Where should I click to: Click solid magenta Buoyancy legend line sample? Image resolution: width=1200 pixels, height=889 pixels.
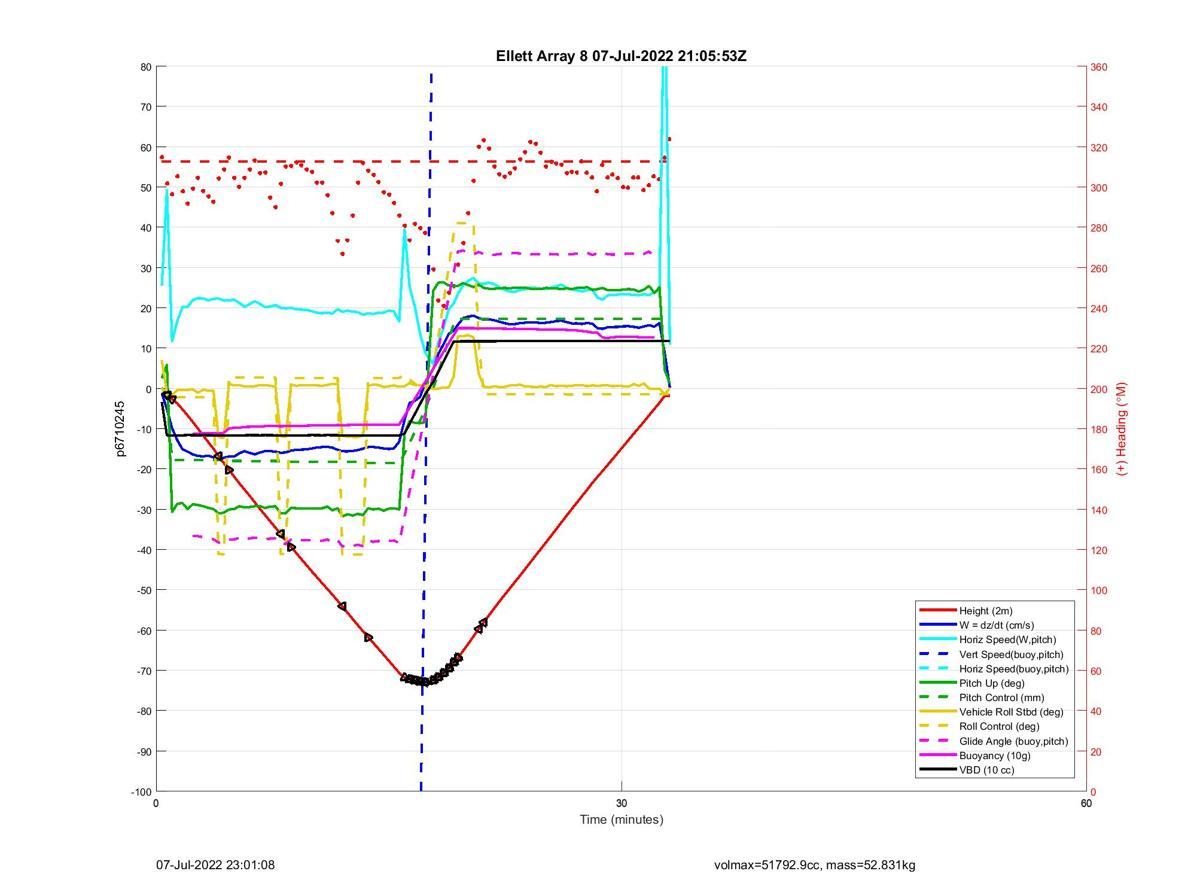tap(937, 755)
